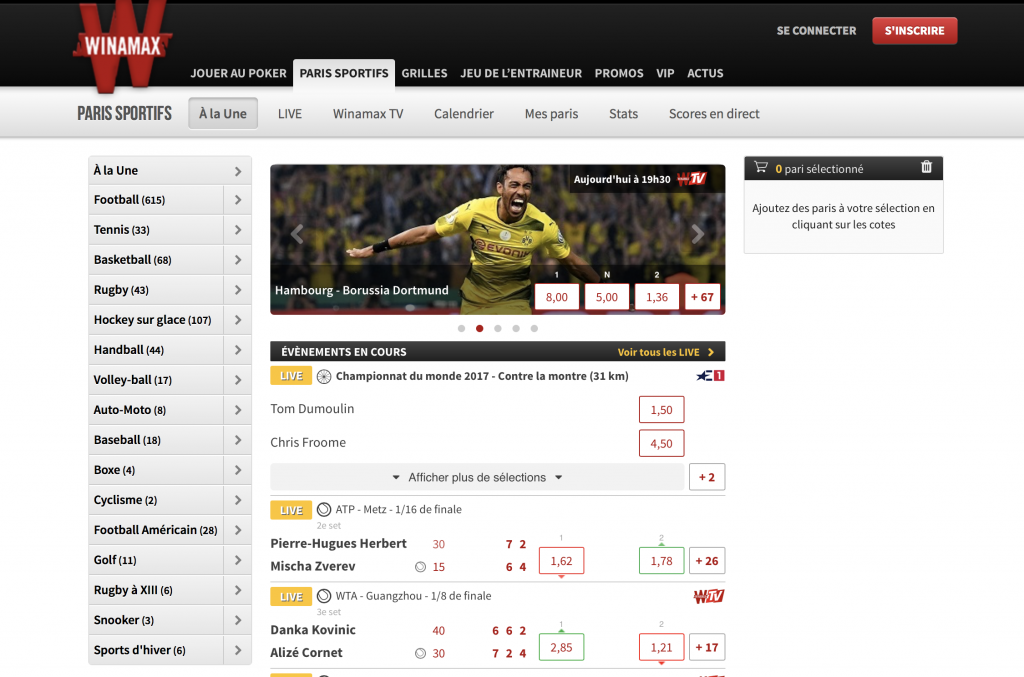Viewport: 1024px width, 677px height.
Task: Click LIVE badge on WTA - Guangzhou event
Action: [291, 597]
